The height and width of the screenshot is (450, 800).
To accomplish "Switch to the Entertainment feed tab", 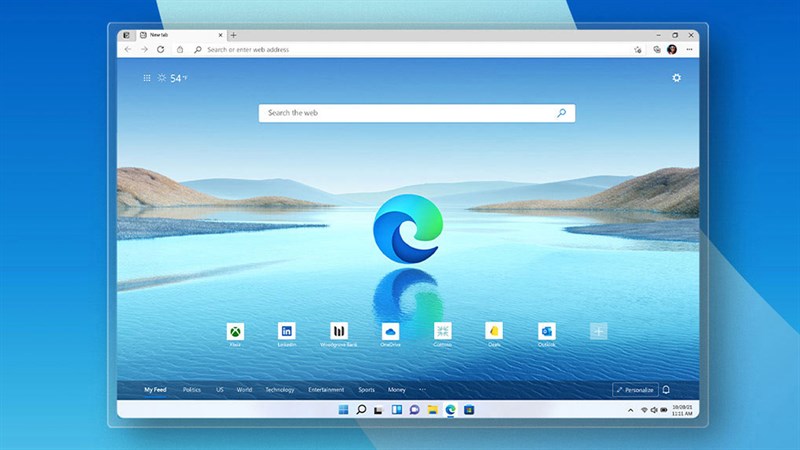I will pos(326,390).
